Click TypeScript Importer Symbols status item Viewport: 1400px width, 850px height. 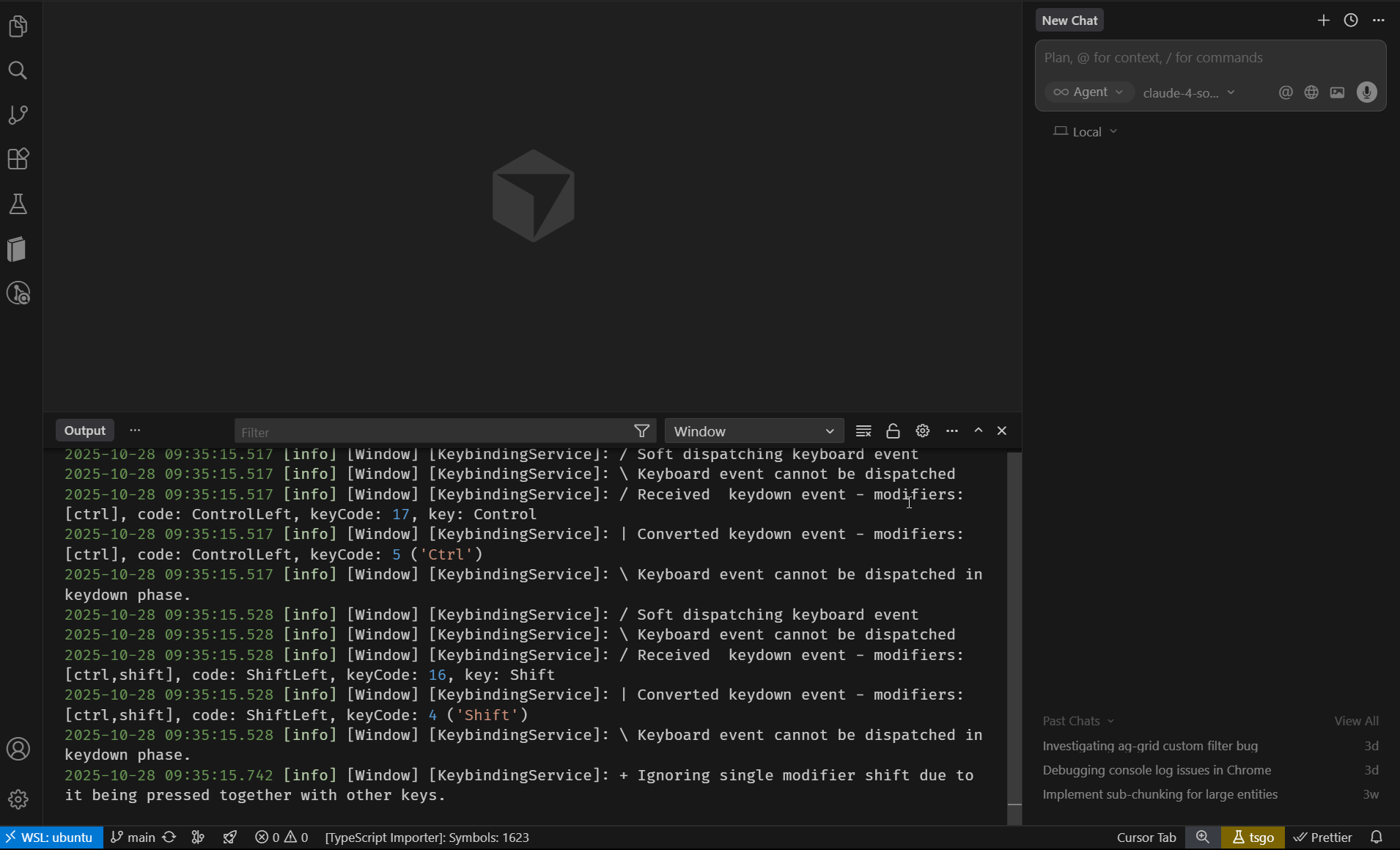click(x=427, y=838)
